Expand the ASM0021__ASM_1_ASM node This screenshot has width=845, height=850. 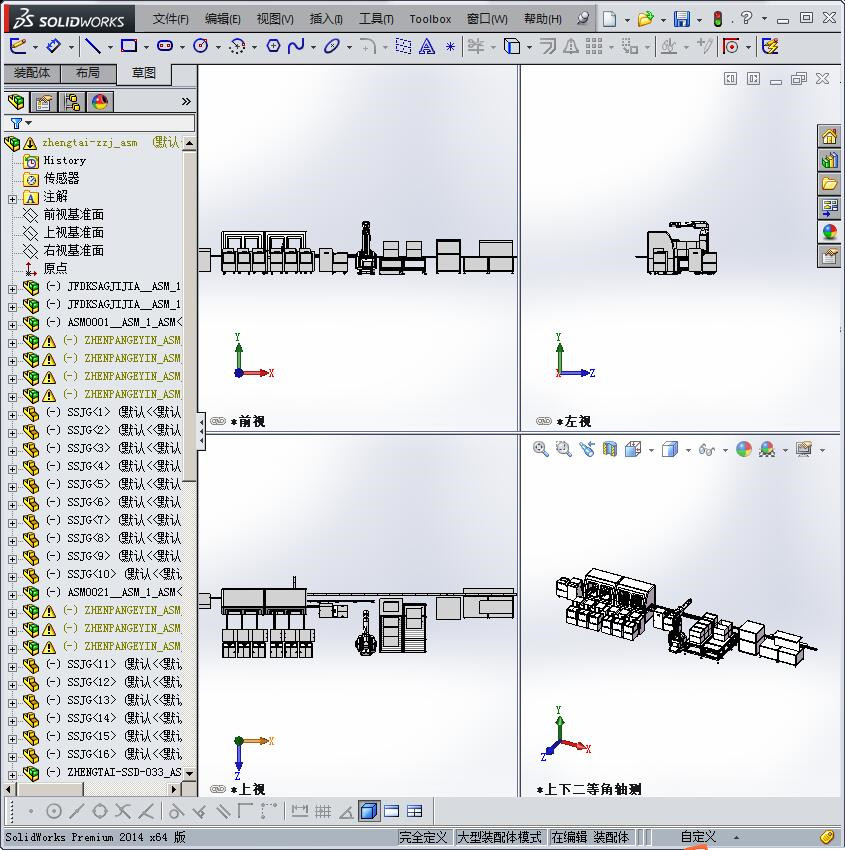tap(12, 595)
